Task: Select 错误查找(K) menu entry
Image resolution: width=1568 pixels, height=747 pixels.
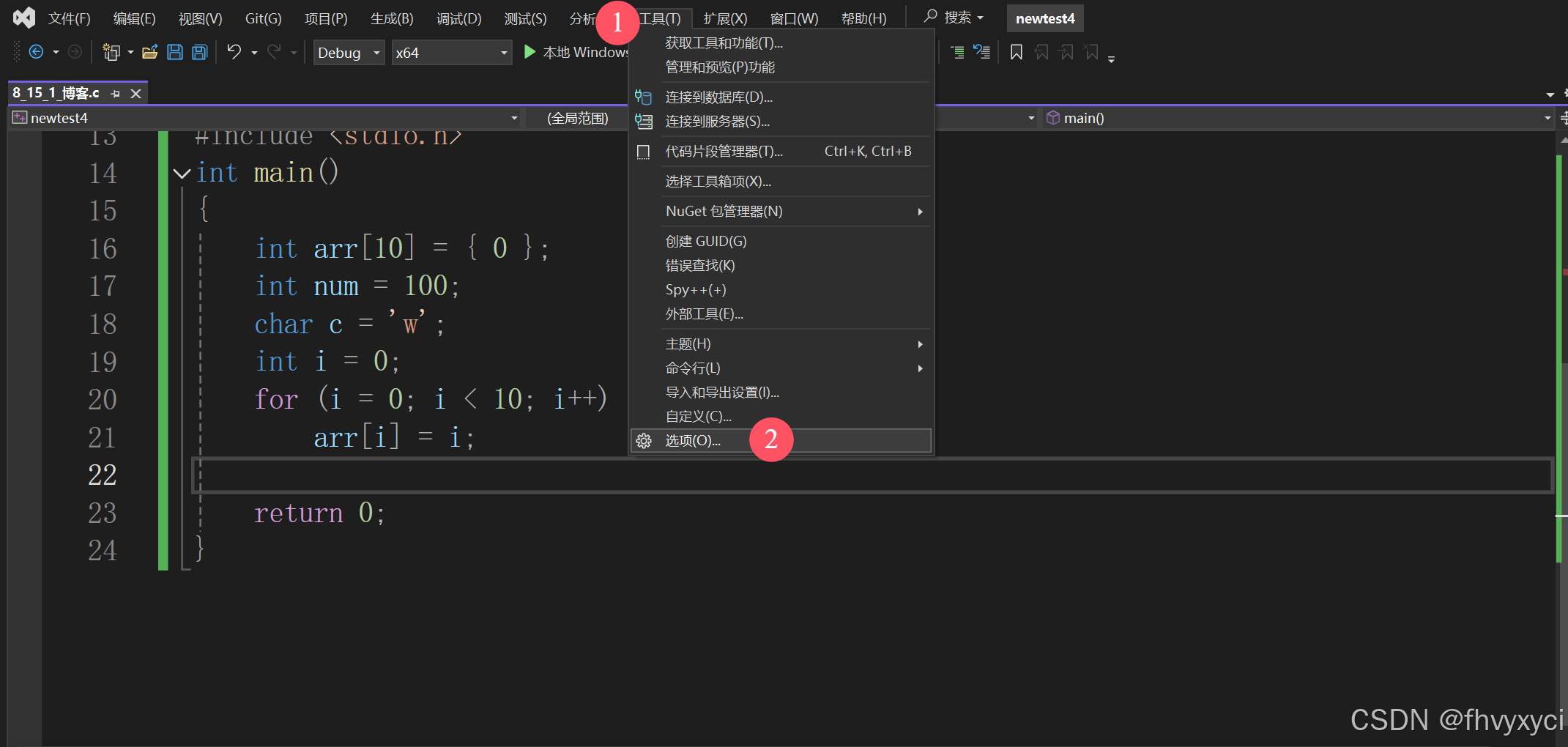Action: [x=781, y=266]
